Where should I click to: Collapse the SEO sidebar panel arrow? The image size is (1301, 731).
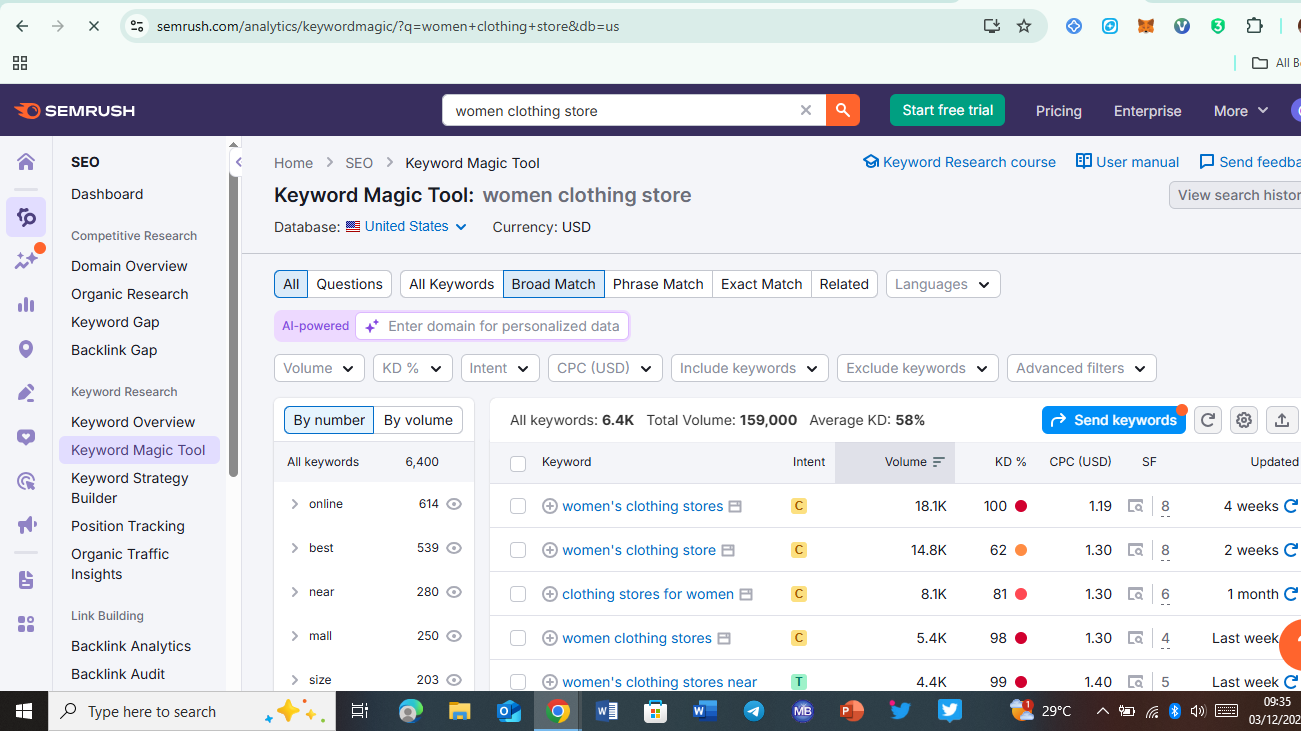(238, 162)
